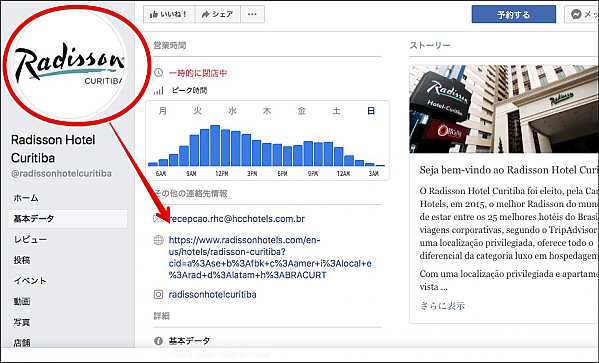Click the clock icon beside 一時的に閉店中

(158, 73)
